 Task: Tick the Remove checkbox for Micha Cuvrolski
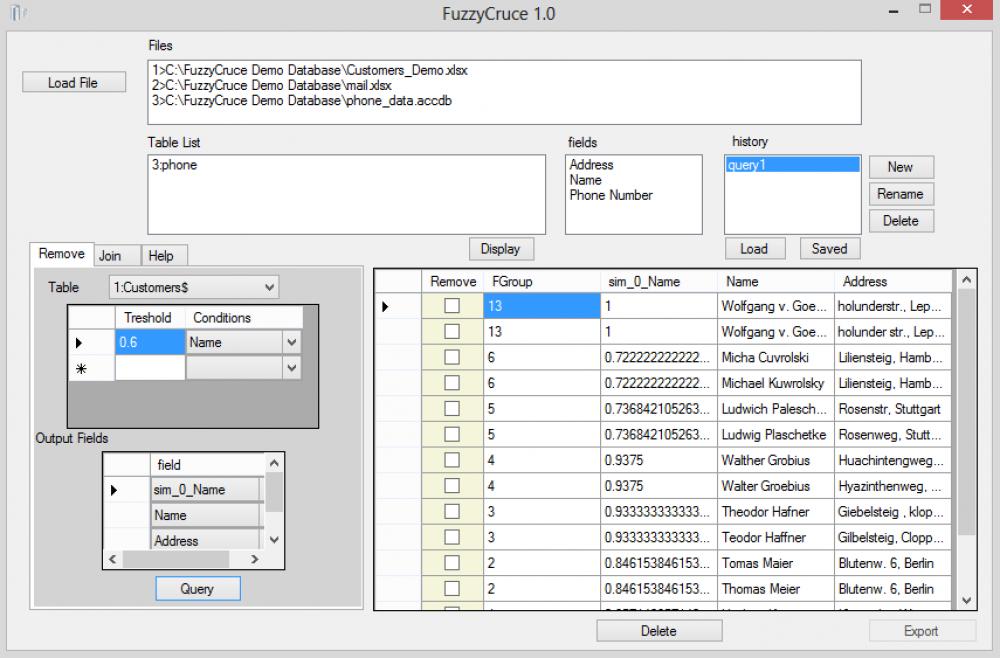[452, 357]
